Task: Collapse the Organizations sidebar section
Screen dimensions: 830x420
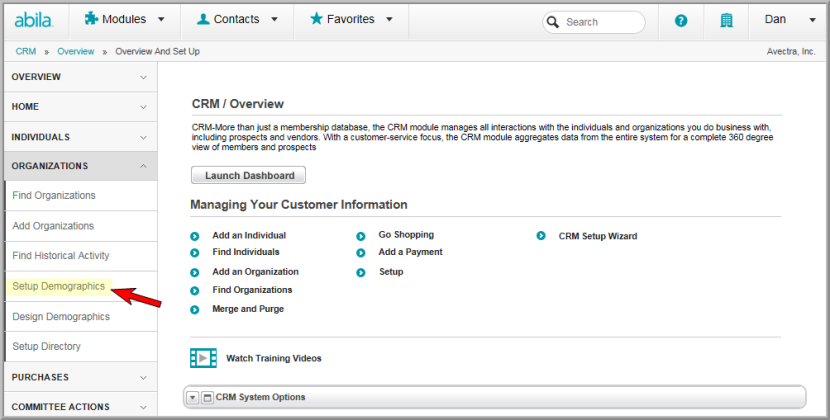Action: click(x=80, y=166)
